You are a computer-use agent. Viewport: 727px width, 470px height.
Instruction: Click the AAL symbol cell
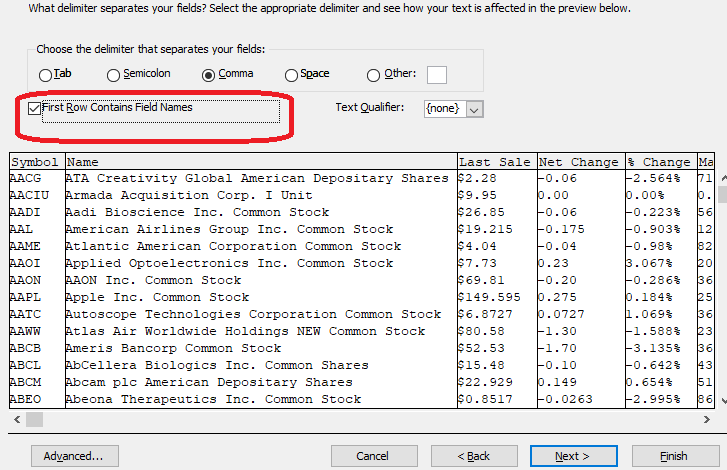click(37, 229)
